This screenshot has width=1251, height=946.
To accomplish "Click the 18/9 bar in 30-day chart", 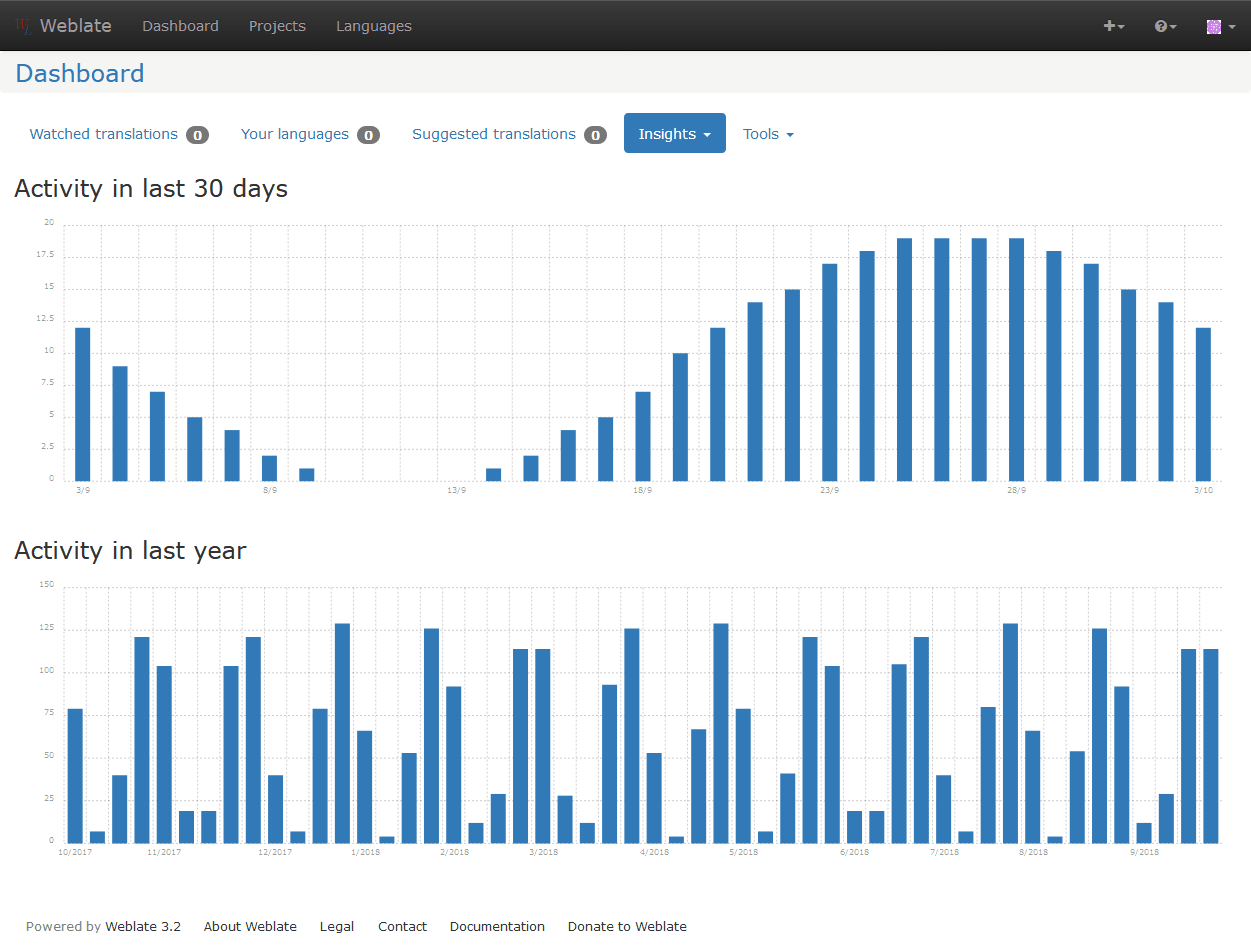I will 643,436.
